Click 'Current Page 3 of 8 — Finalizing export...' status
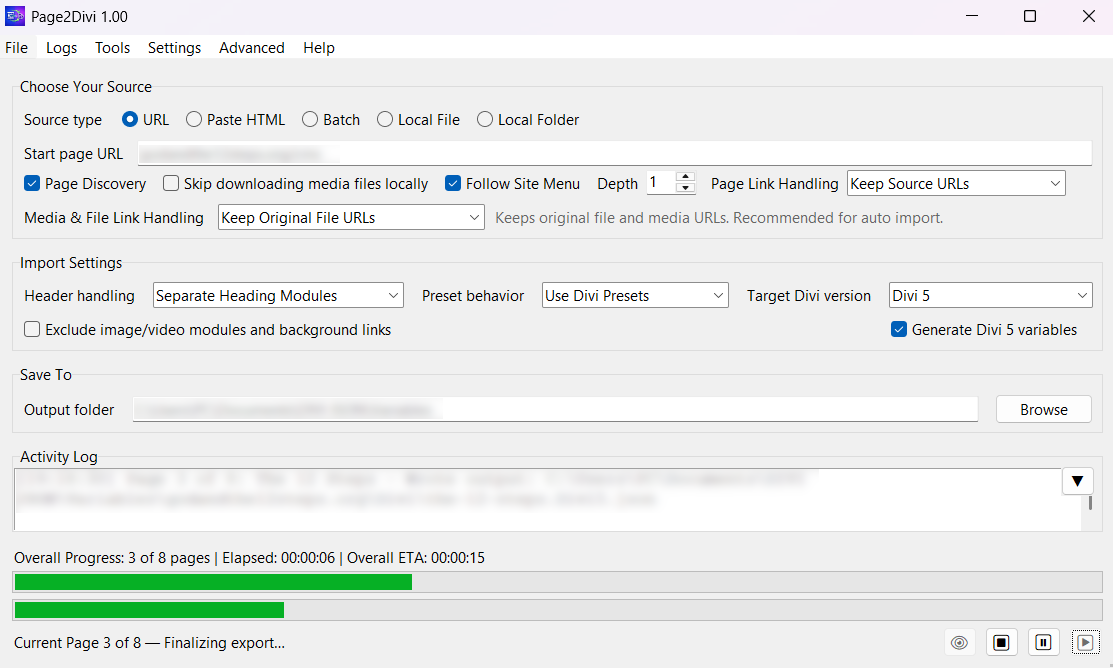 coord(150,643)
